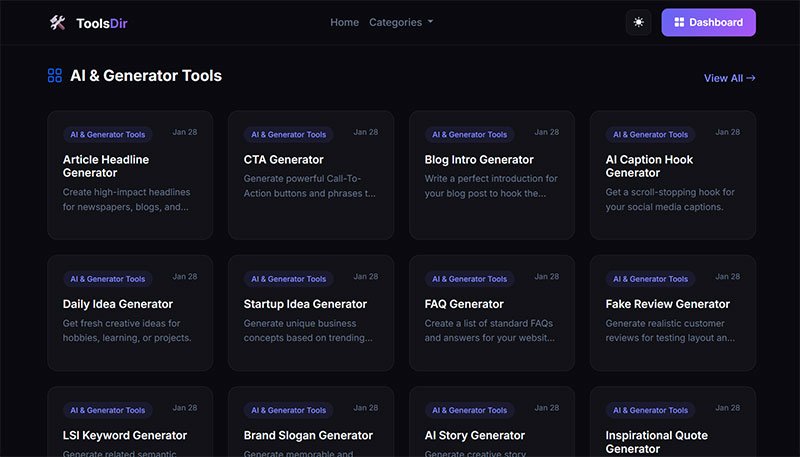Open the Daily Idea Generator tool

[118, 304]
